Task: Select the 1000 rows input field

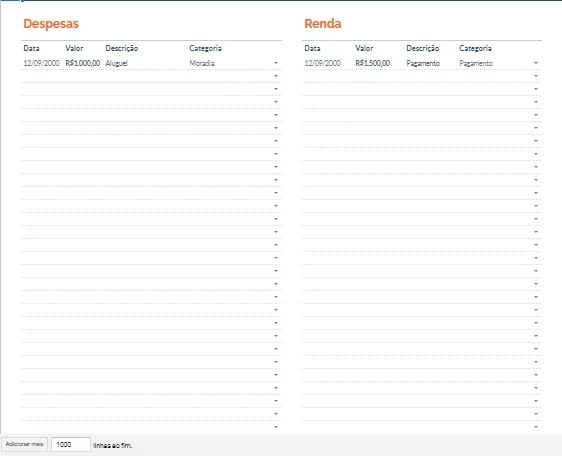Action: click(x=71, y=445)
